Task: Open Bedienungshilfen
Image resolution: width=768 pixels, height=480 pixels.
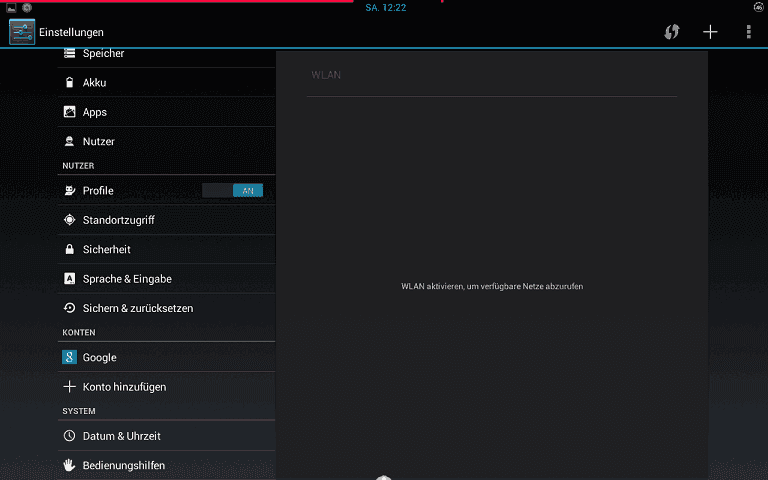Action: pos(167,465)
